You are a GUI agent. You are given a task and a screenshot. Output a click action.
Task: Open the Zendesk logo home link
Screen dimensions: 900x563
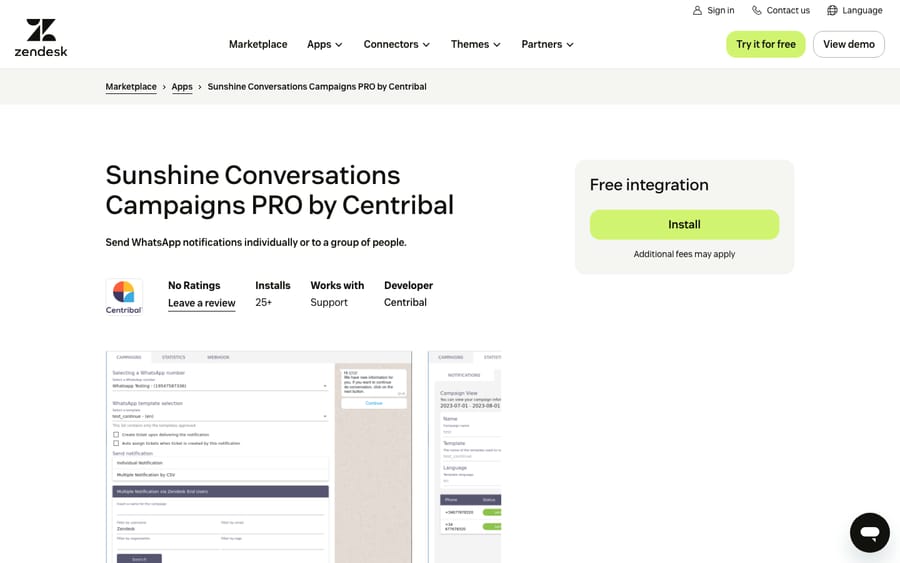click(x=41, y=38)
